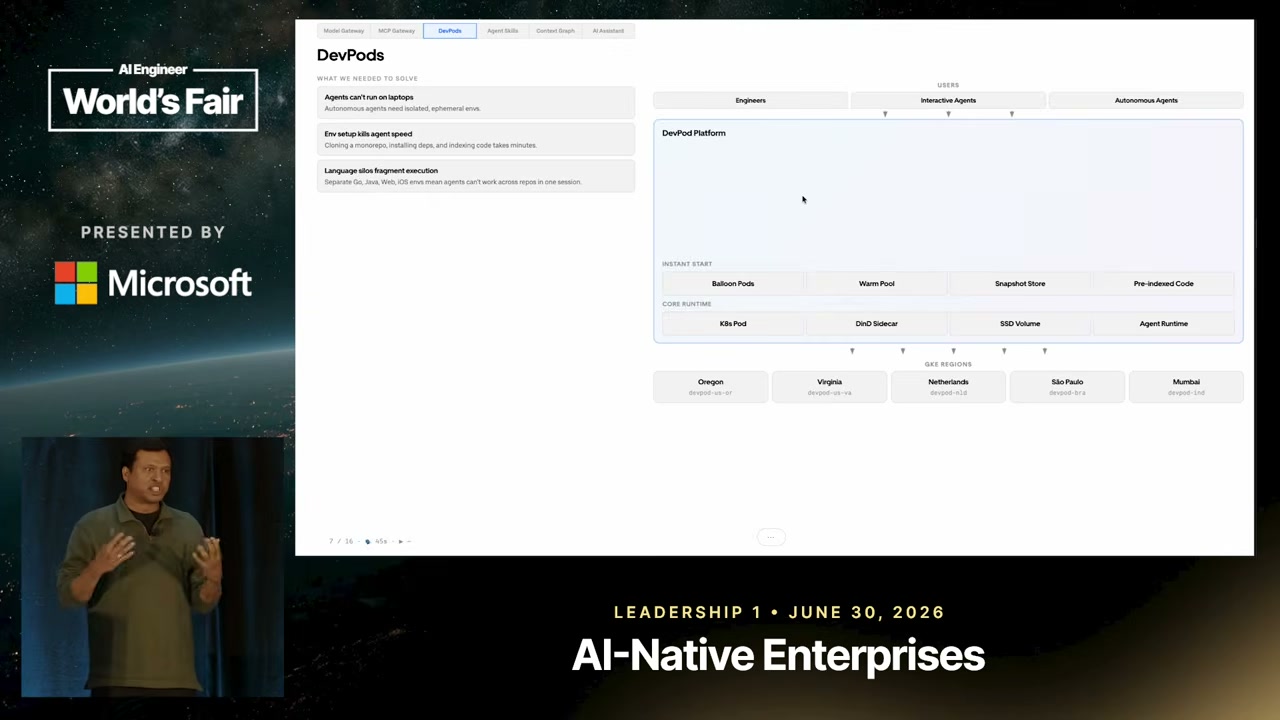Go to the Agent Skills tab
This screenshot has height=720, width=1280.
[x=503, y=31]
